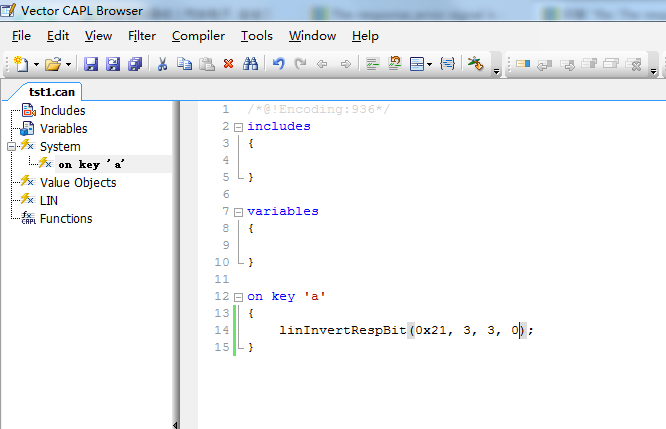Open the Help menu
666x429 pixels.
pos(365,36)
